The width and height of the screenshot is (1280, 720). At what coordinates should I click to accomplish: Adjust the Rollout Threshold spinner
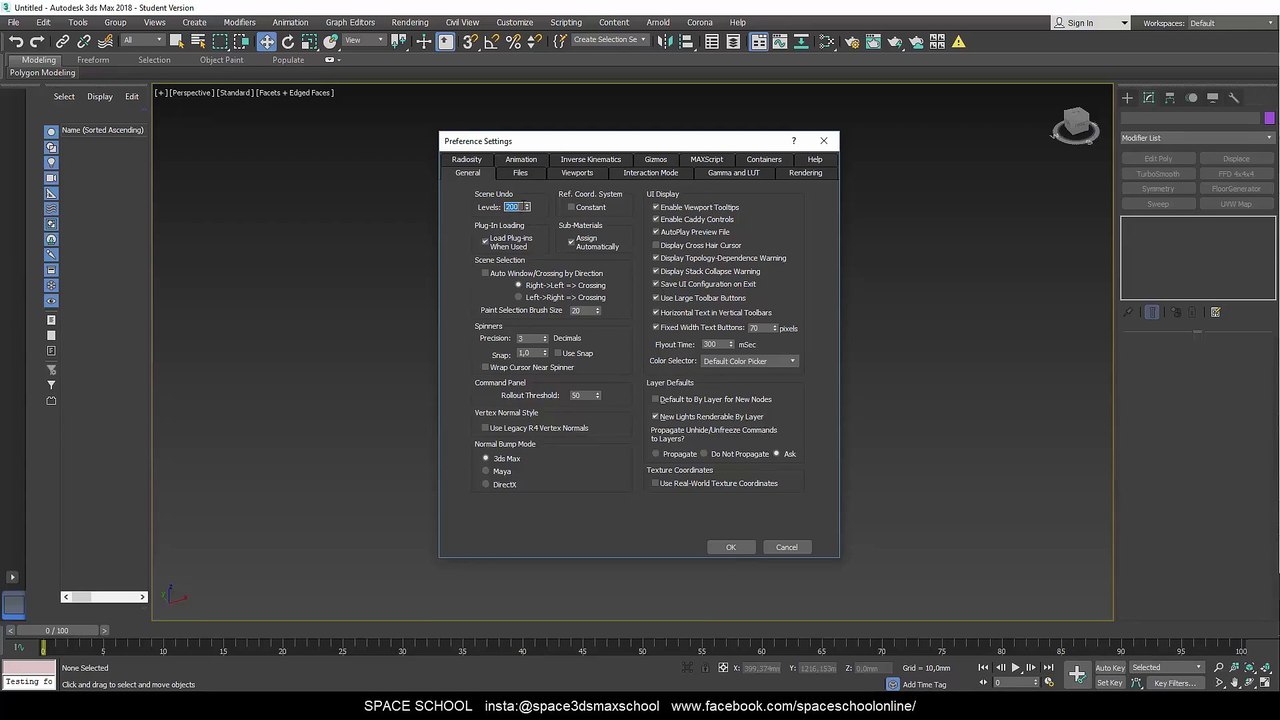point(598,395)
